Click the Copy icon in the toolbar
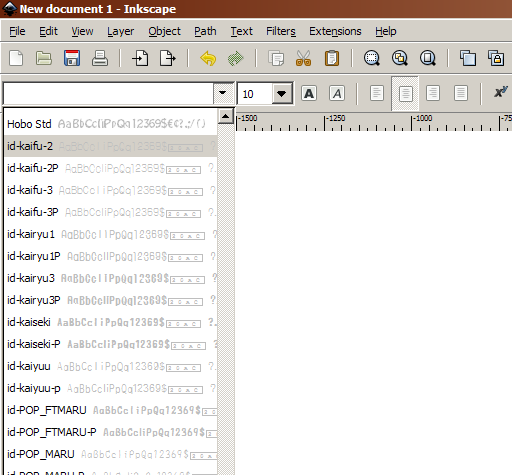This screenshot has height=475, width=512. coord(276,58)
